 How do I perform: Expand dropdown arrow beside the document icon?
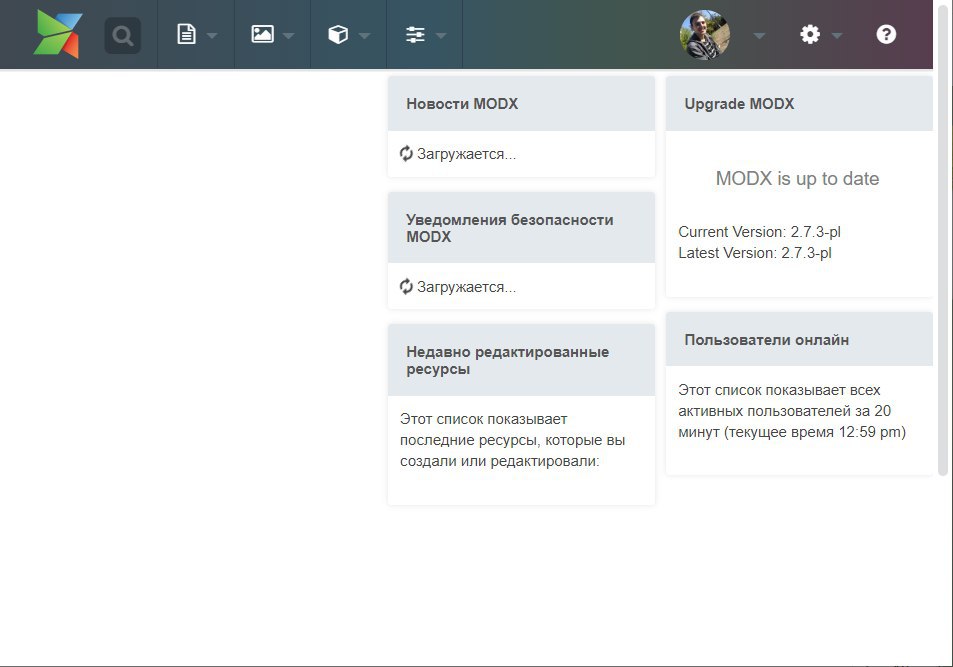[212, 36]
